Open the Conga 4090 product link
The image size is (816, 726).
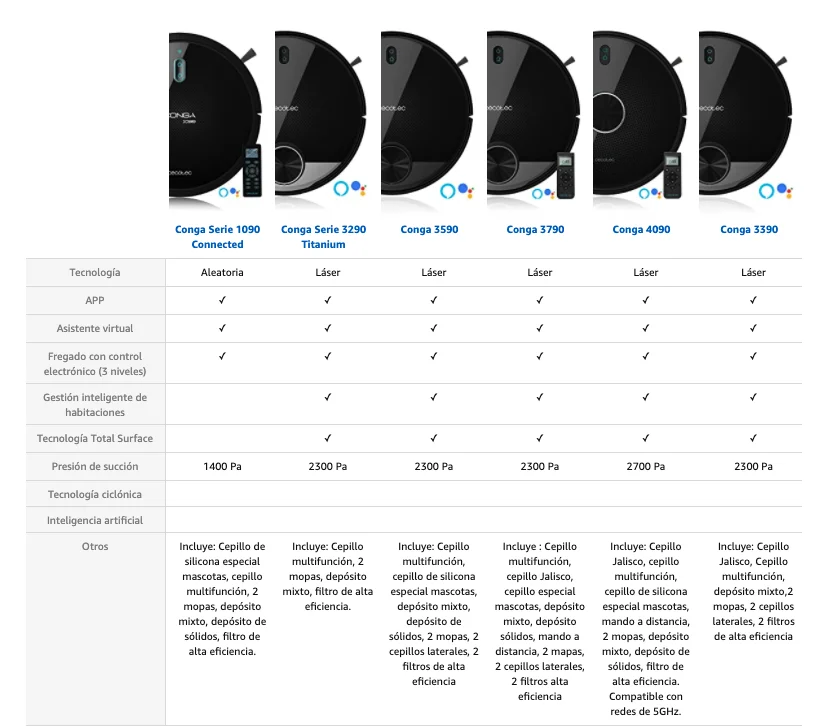[641, 230]
